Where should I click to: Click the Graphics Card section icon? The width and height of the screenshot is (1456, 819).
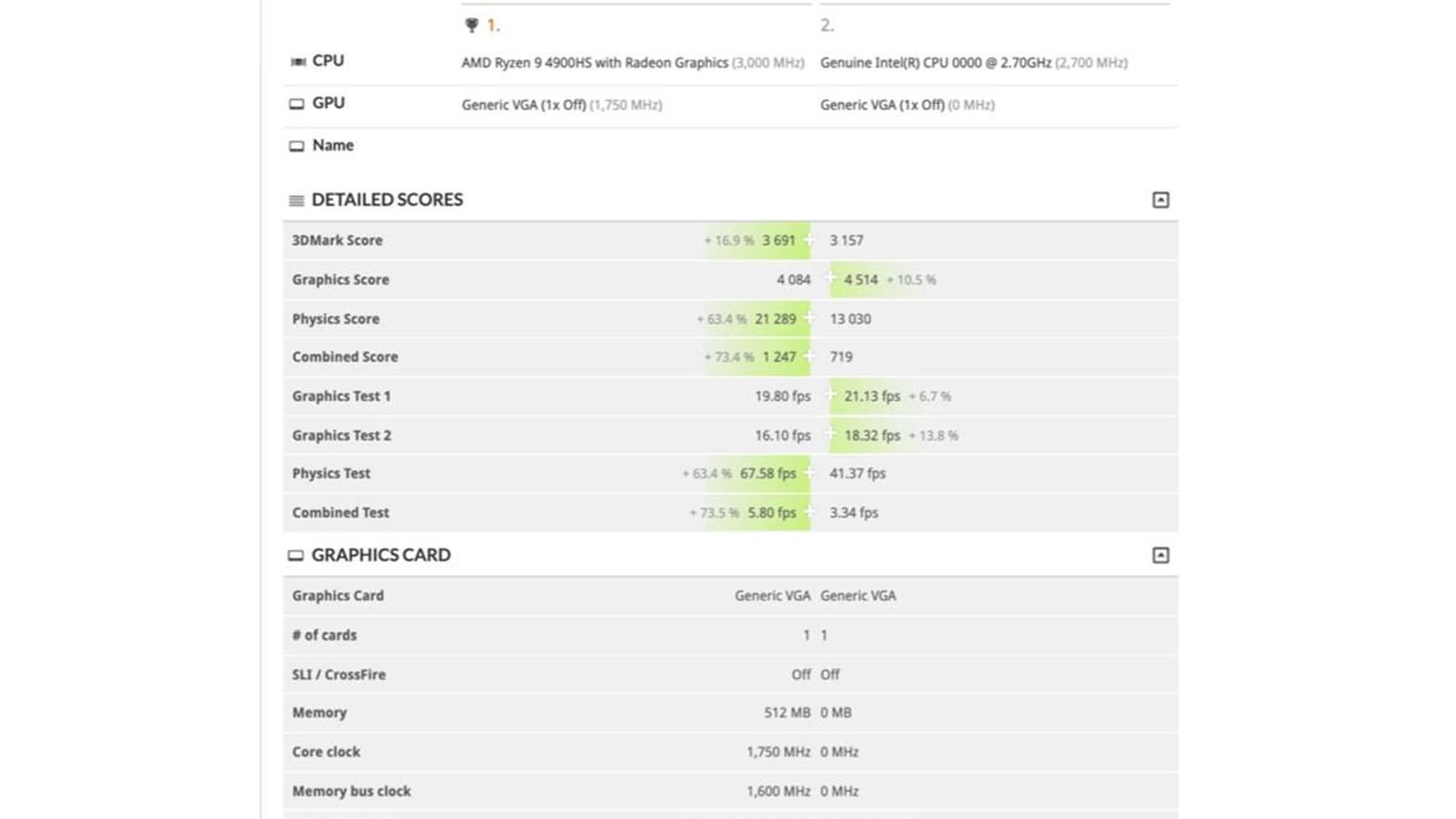296,555
